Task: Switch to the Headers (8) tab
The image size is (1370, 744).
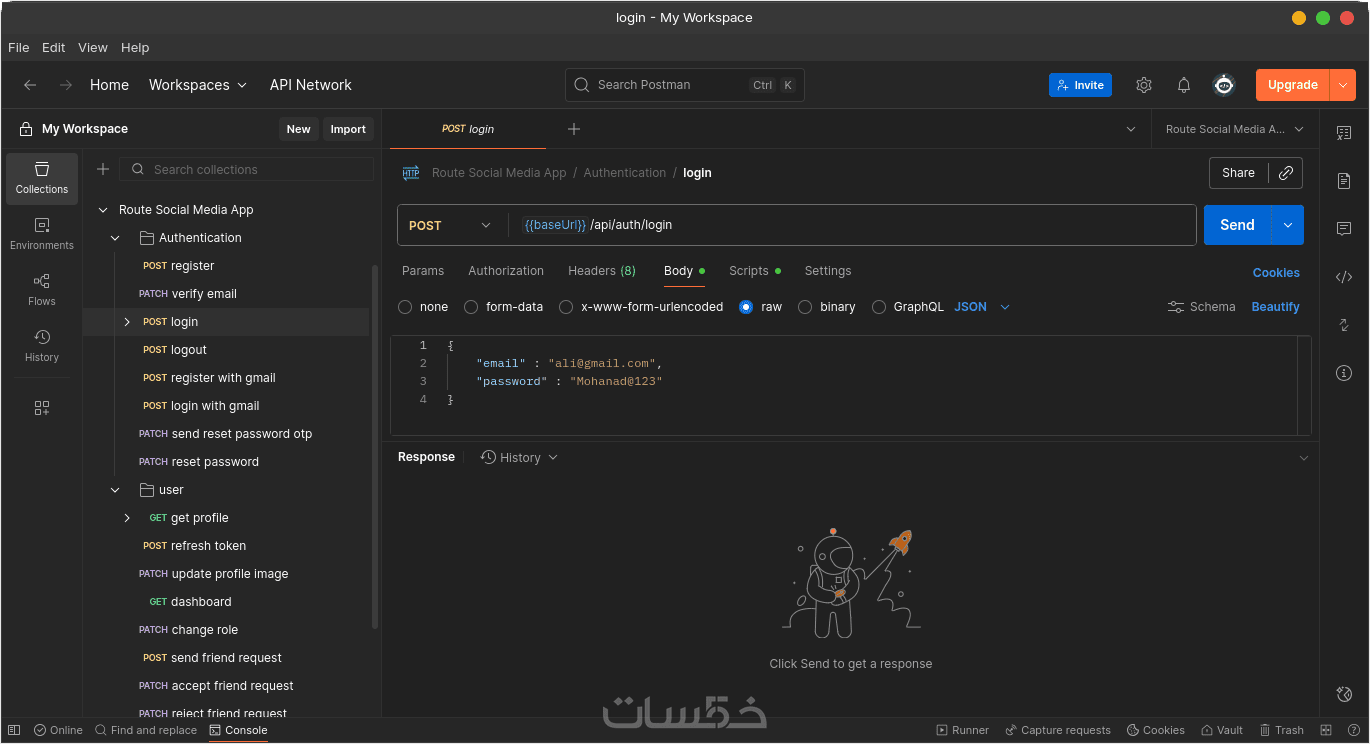Action: (x=602, y=271)
